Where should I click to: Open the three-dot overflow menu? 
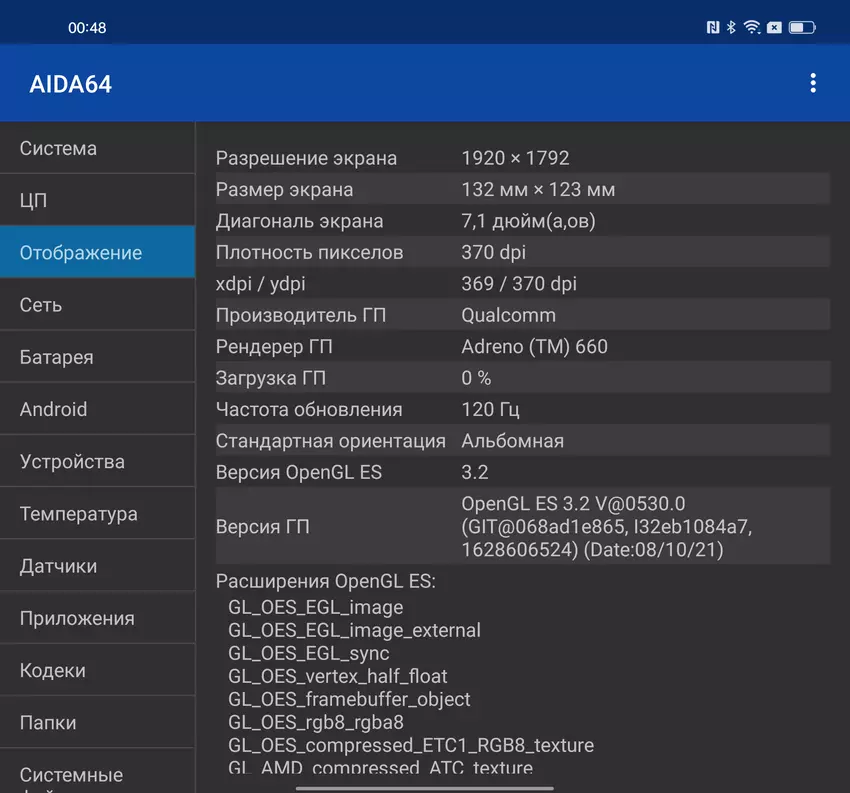(x=813, y=83)
